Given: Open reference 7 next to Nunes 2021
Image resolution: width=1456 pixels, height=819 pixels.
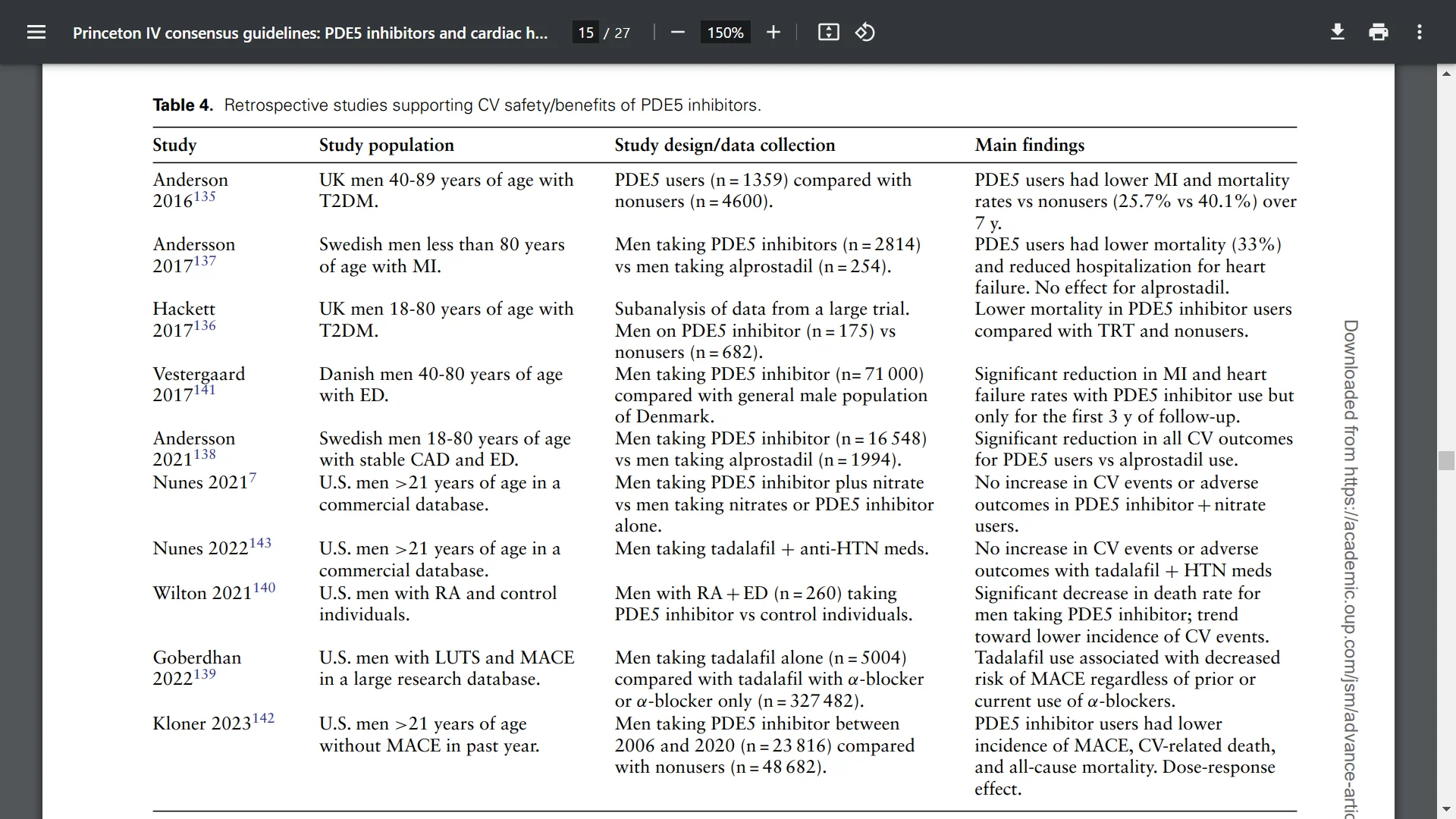Looking at the screenshot, I should click(x=253, y=478).
